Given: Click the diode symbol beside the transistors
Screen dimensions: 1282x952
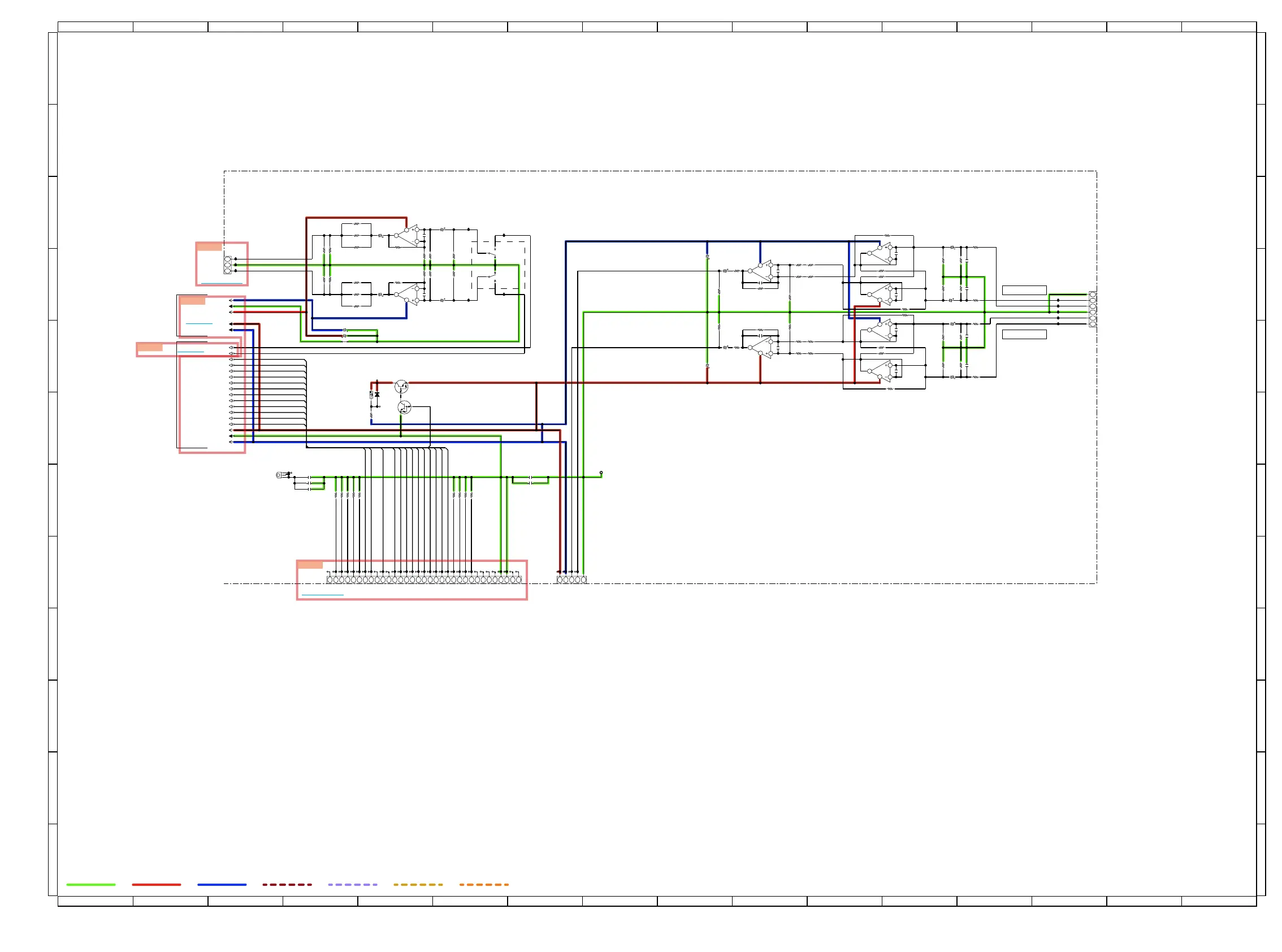Looking at the screenshot, I should point(377,395).
